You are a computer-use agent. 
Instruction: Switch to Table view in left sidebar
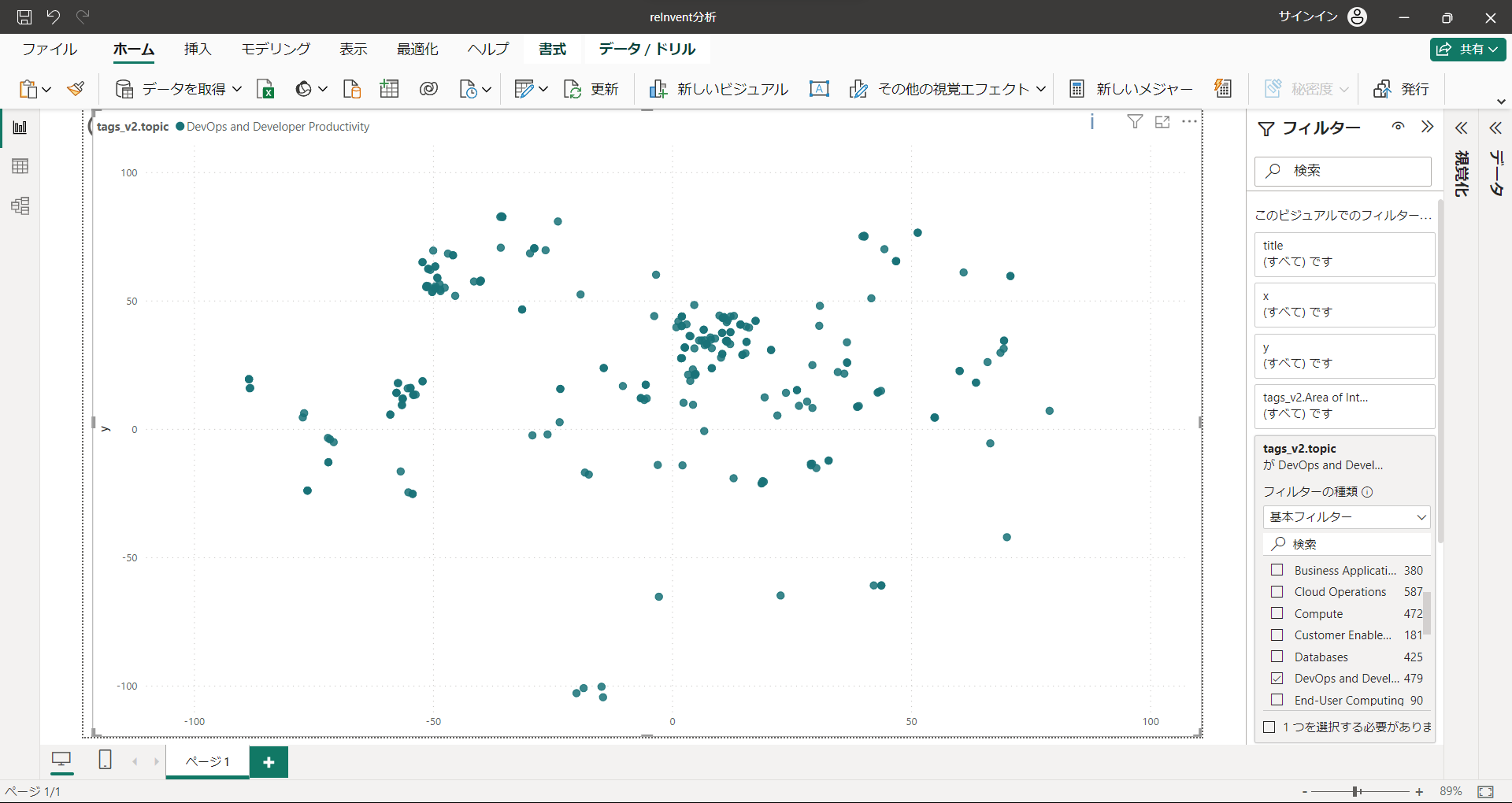pos(20,166)
